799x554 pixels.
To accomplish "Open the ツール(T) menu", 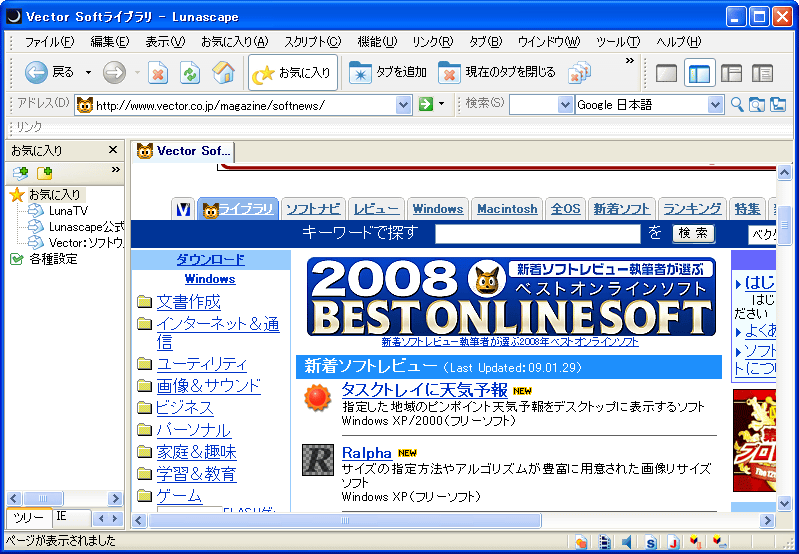I will 618,42.
